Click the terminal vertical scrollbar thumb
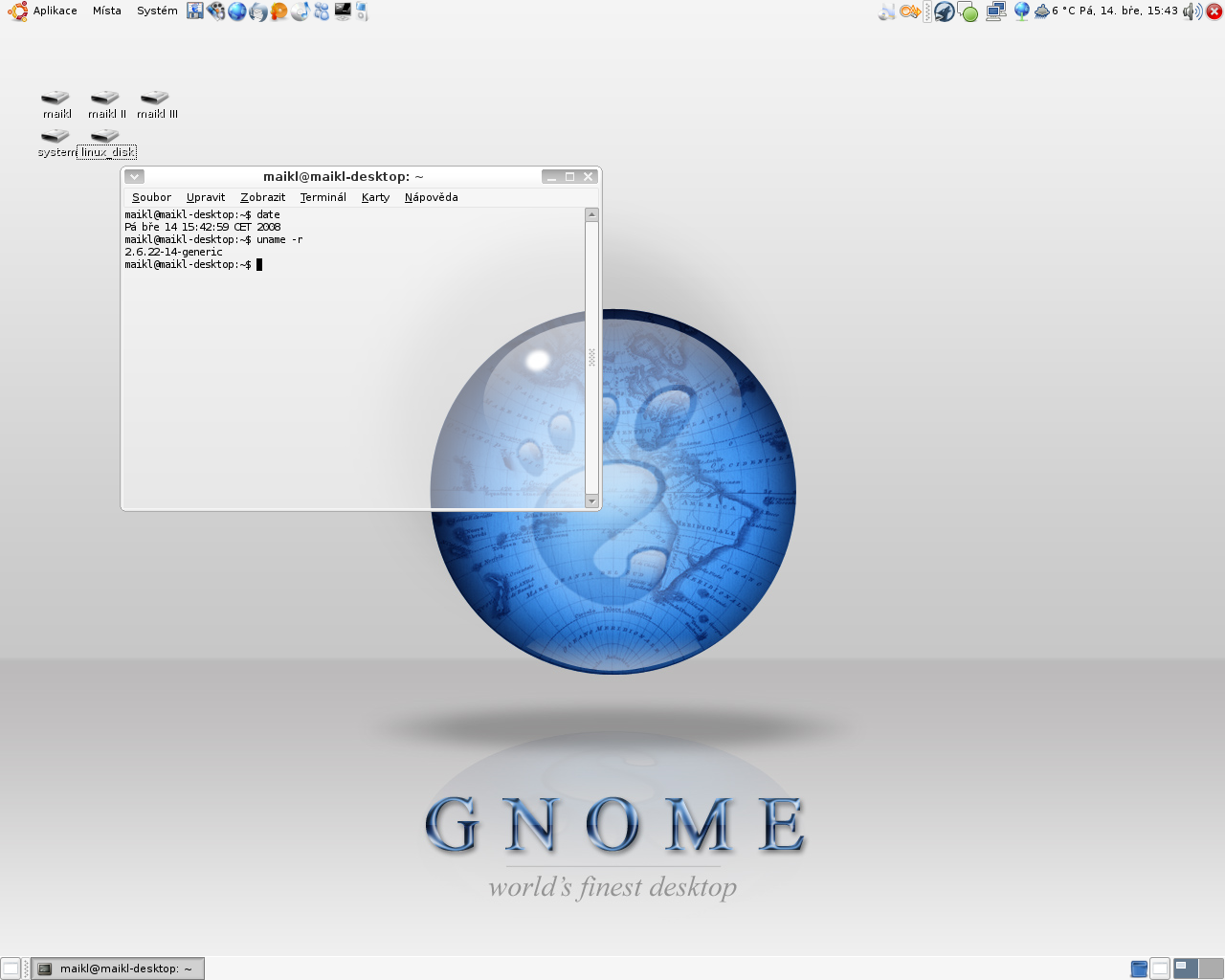This screenshot has height=980, width=1225. (591, 358)
